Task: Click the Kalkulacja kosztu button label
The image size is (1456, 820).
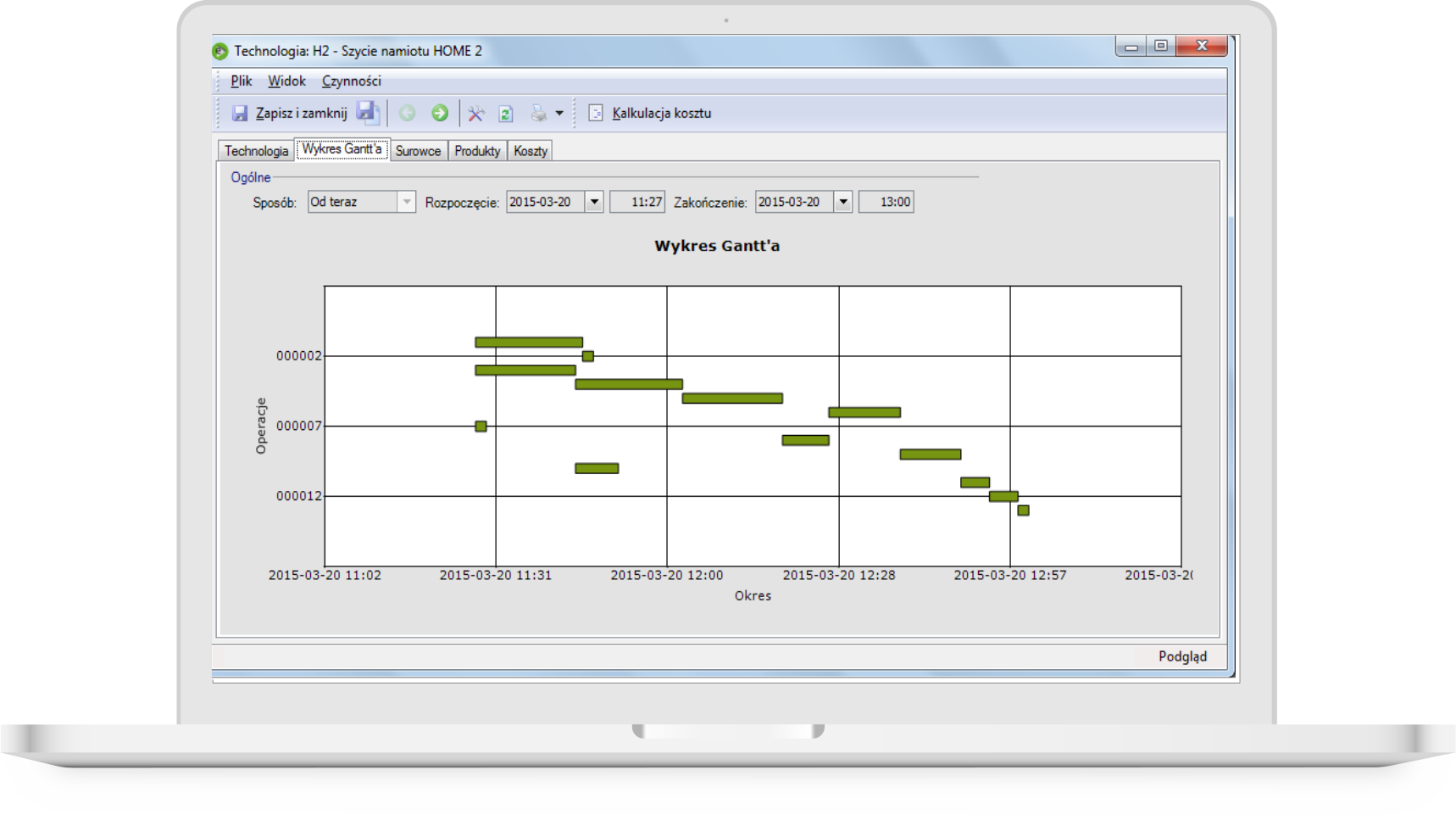Action: click(x=662, y=113)
